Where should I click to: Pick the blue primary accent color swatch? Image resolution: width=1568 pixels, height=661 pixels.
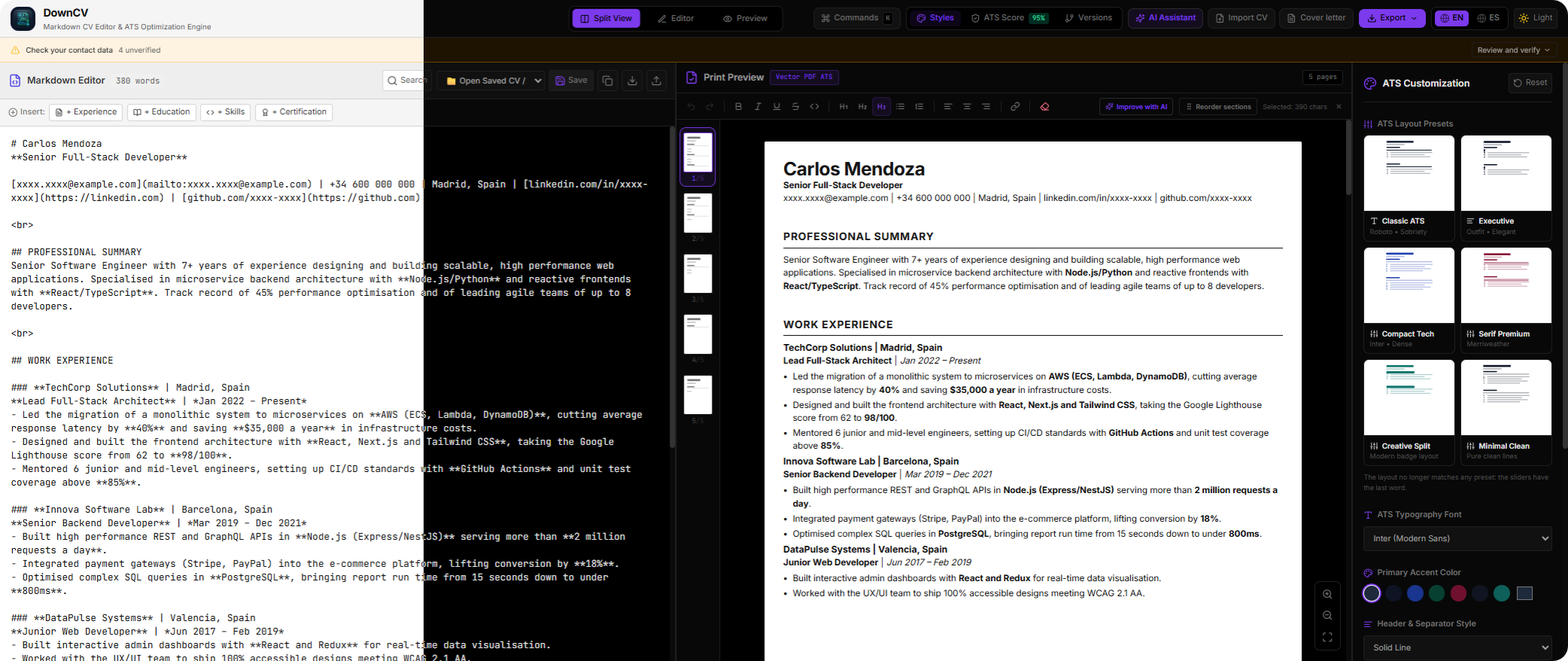point(1415,593)
